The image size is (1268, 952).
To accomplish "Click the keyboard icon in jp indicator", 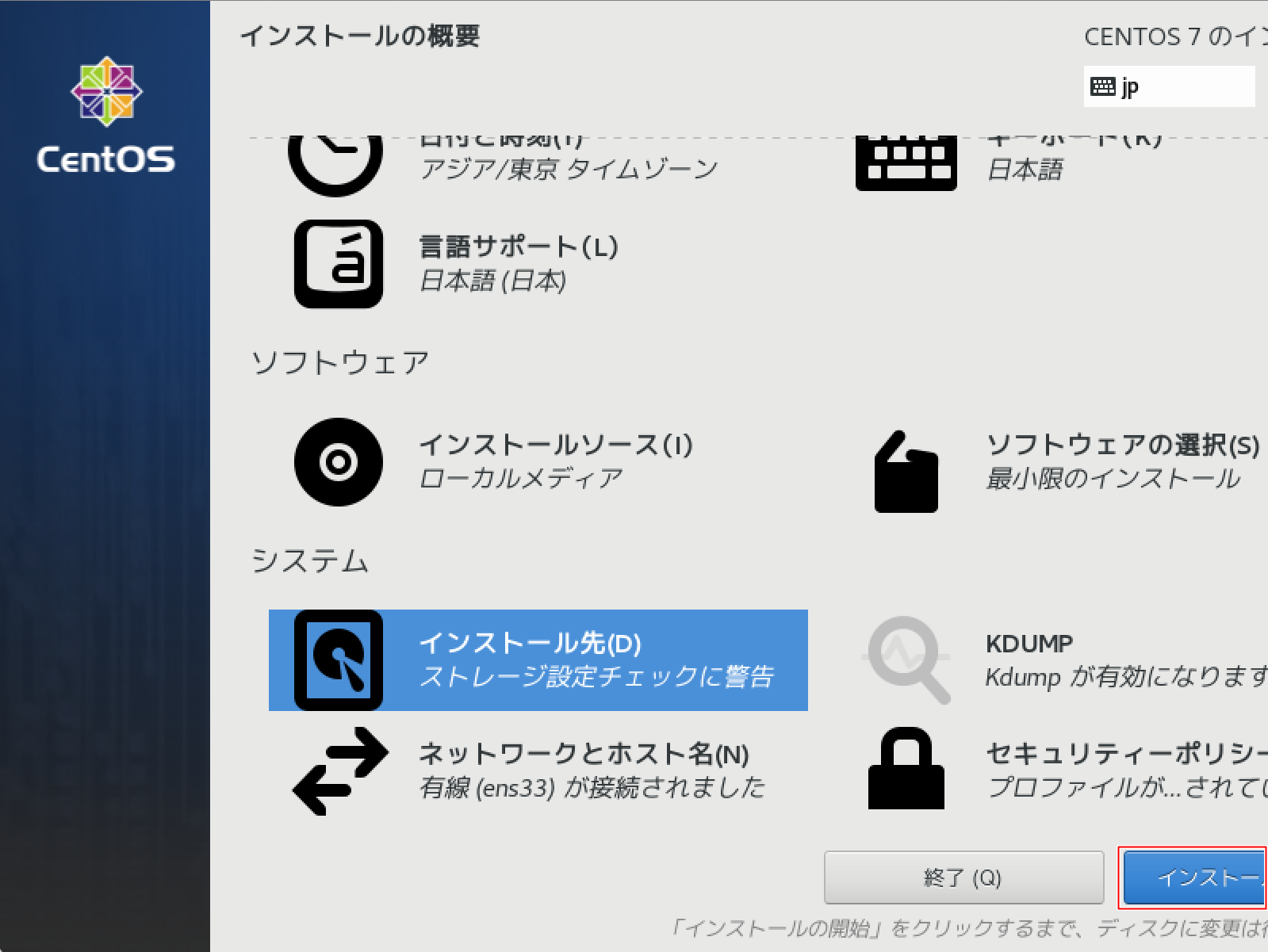I will pyautogui.click(x=1102, y=86).
